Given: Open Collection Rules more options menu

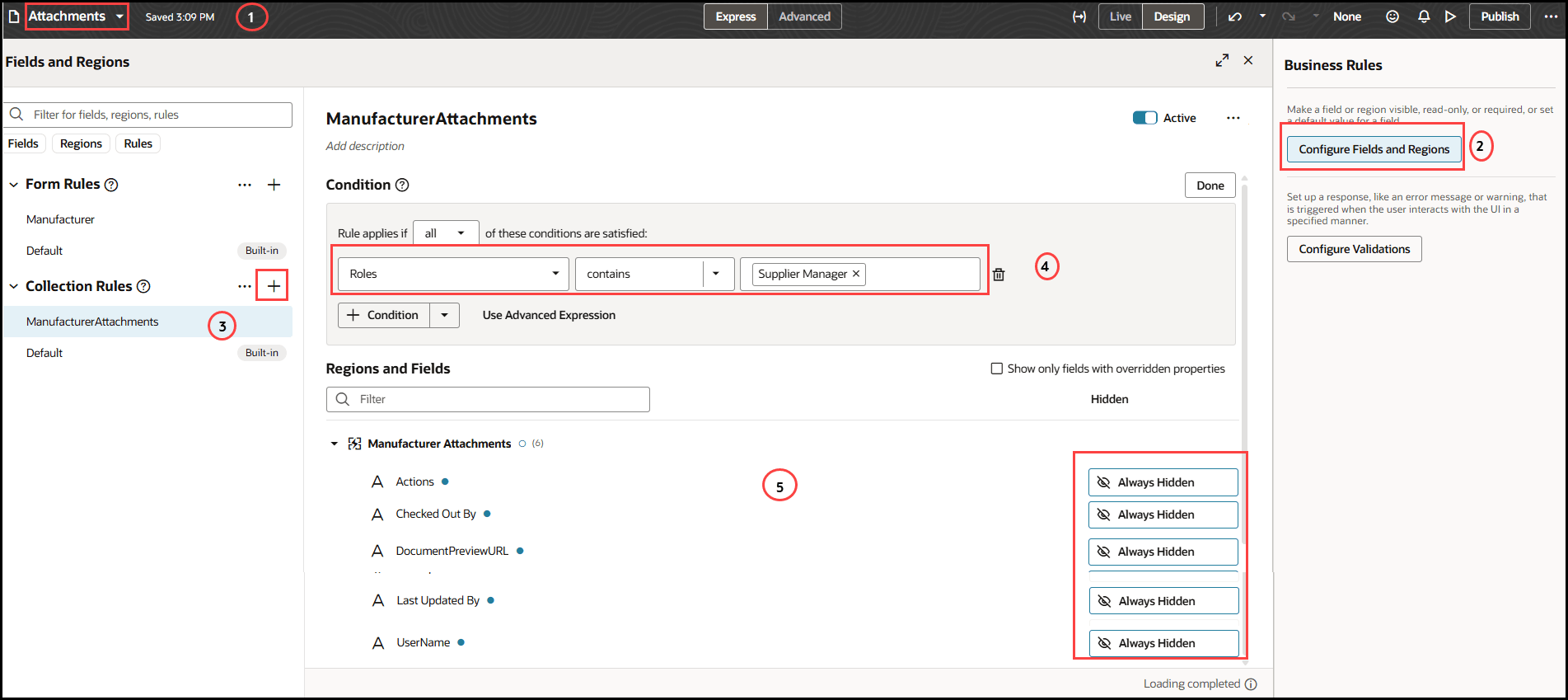Looking at the screenshot, I should pos(245,286).
